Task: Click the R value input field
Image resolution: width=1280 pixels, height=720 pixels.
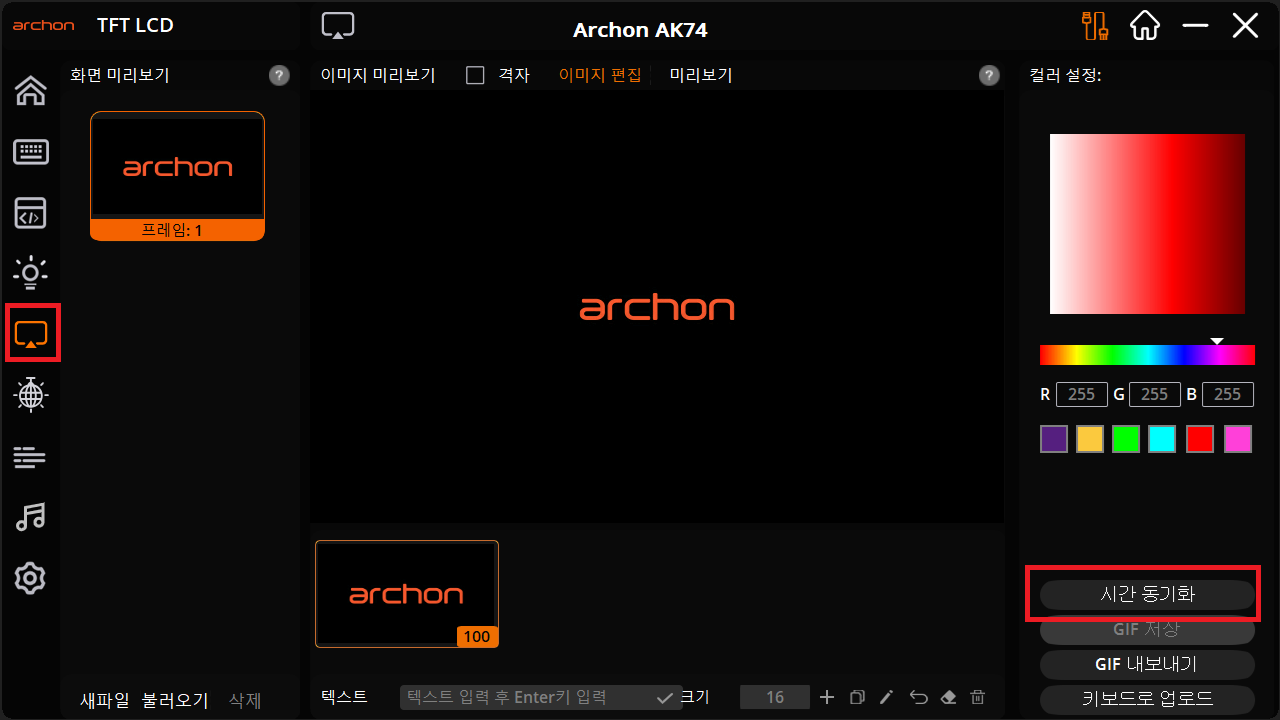Action: (x=1081, y=394)
